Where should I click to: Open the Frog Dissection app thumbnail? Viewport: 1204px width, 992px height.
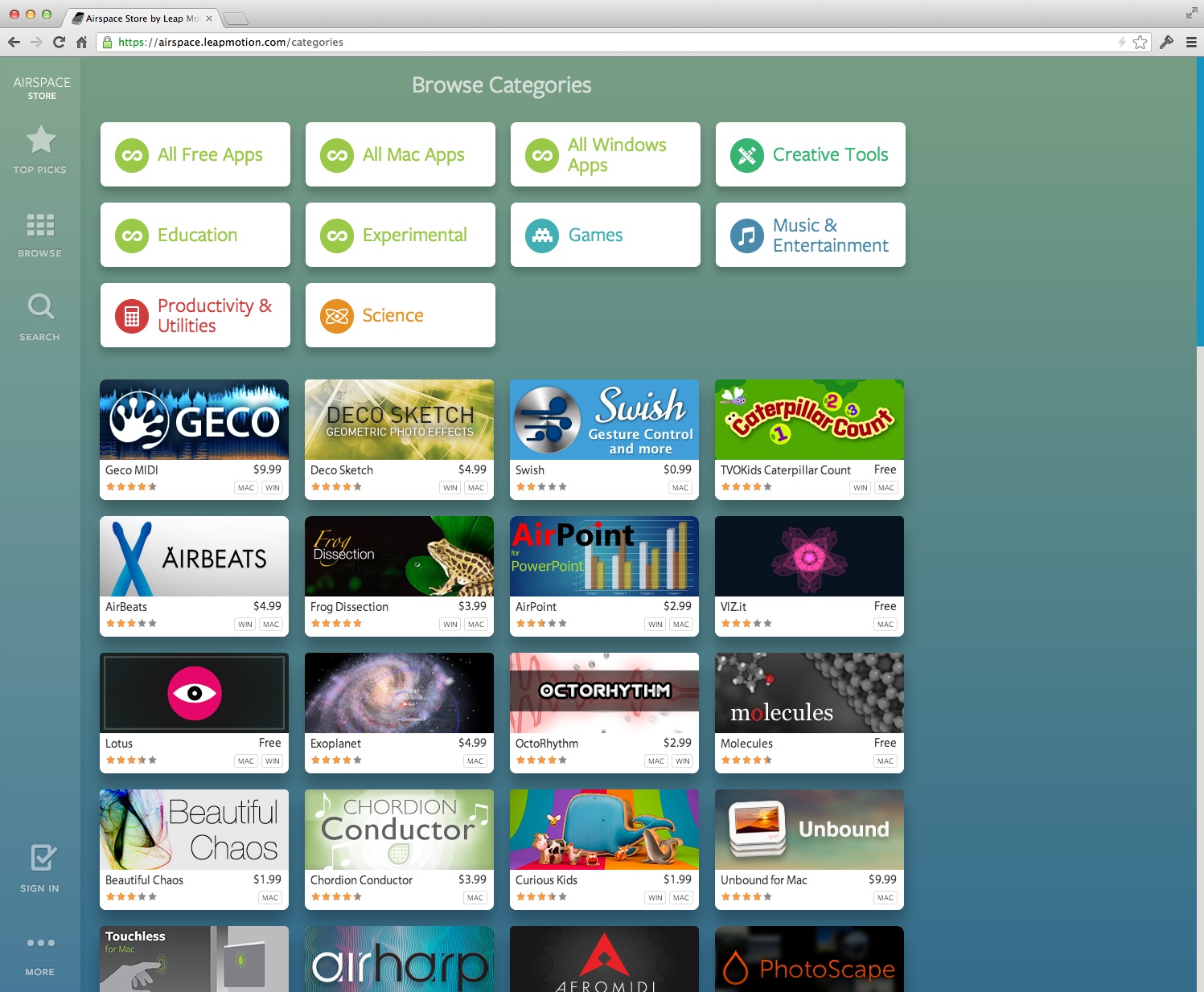399,556
